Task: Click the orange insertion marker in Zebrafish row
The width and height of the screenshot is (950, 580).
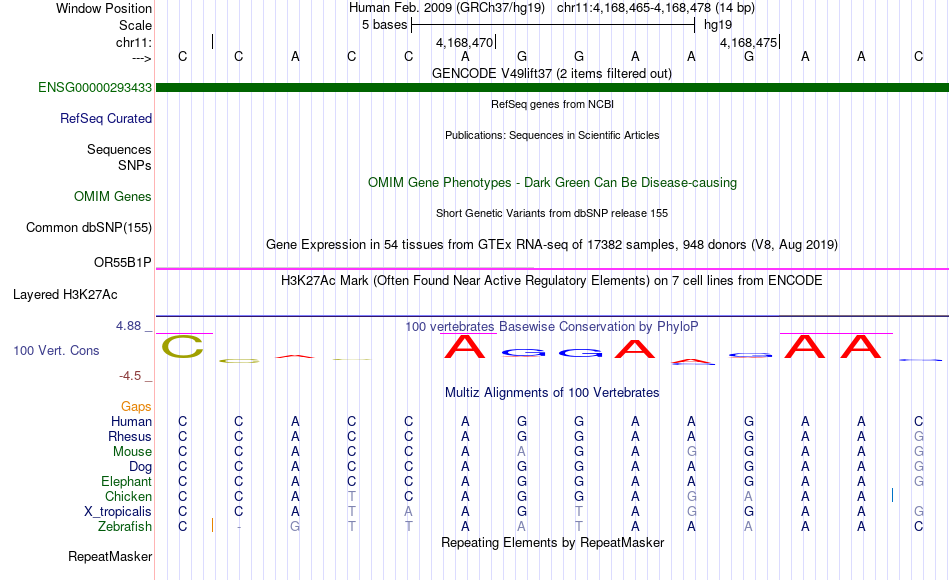Action: [212, 525]
